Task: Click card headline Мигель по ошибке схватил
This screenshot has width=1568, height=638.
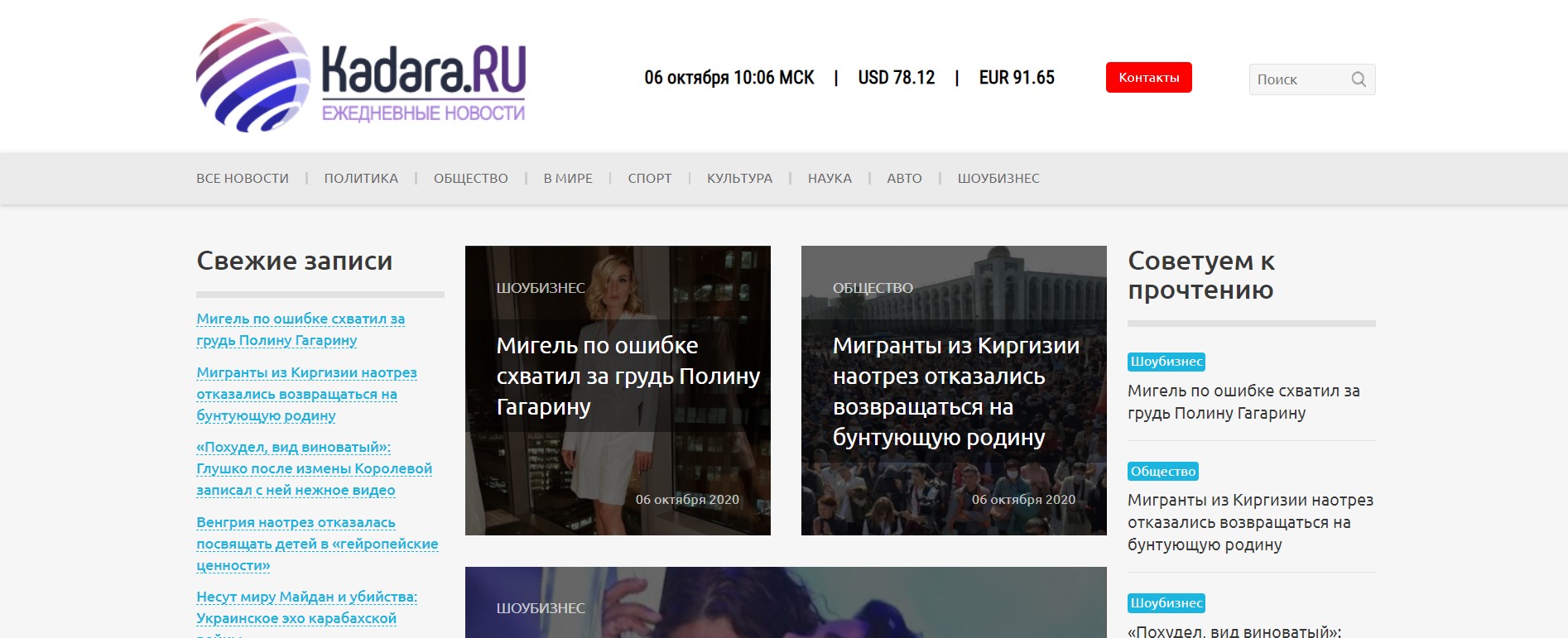Action: click(628, 376)
